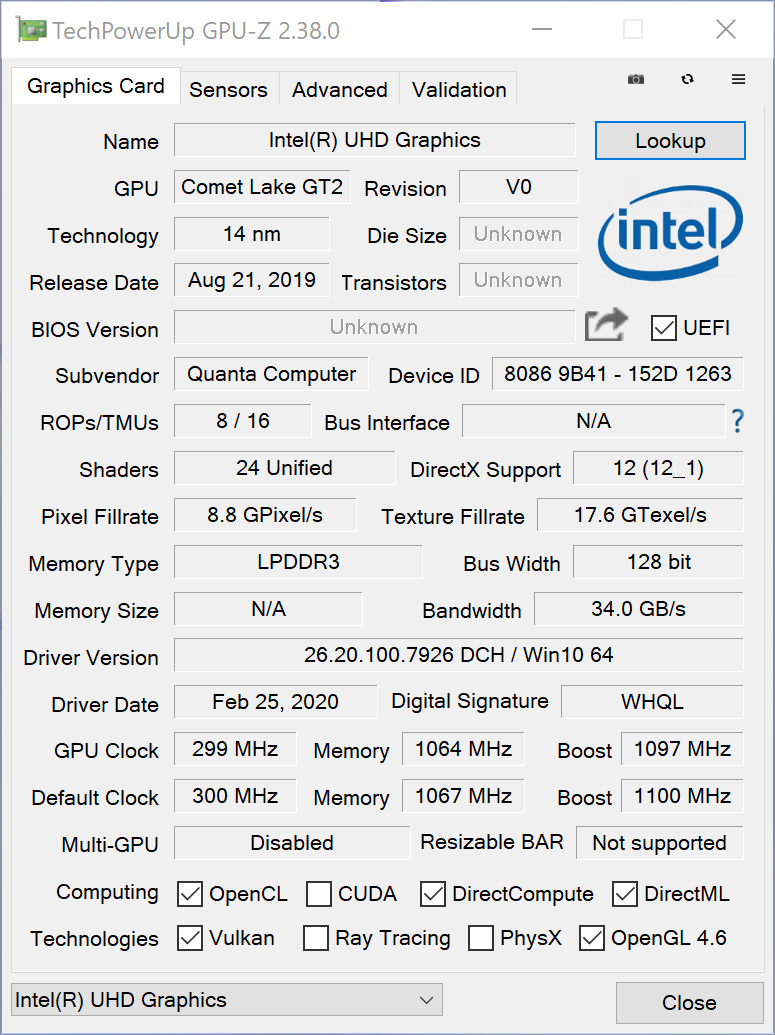The width and height of the screenshot is (775, 1035).
Task: Open the Validation tab
Action: pos(459,89)
